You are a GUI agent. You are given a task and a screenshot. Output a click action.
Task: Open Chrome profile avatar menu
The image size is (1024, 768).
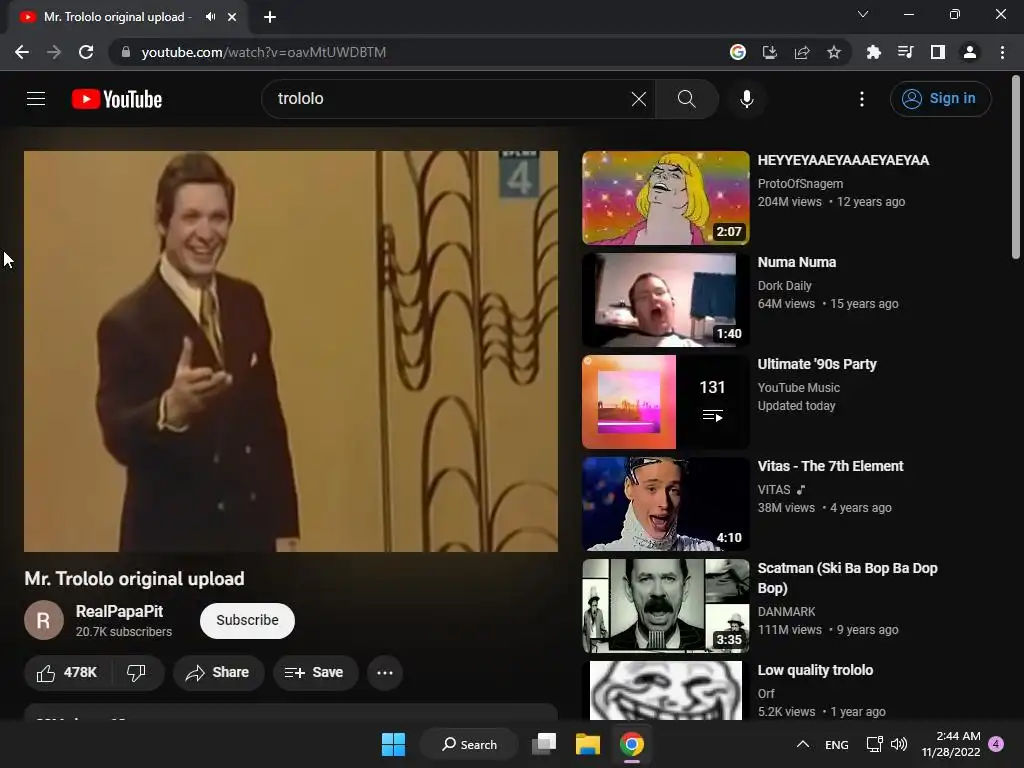pos(970,52)
